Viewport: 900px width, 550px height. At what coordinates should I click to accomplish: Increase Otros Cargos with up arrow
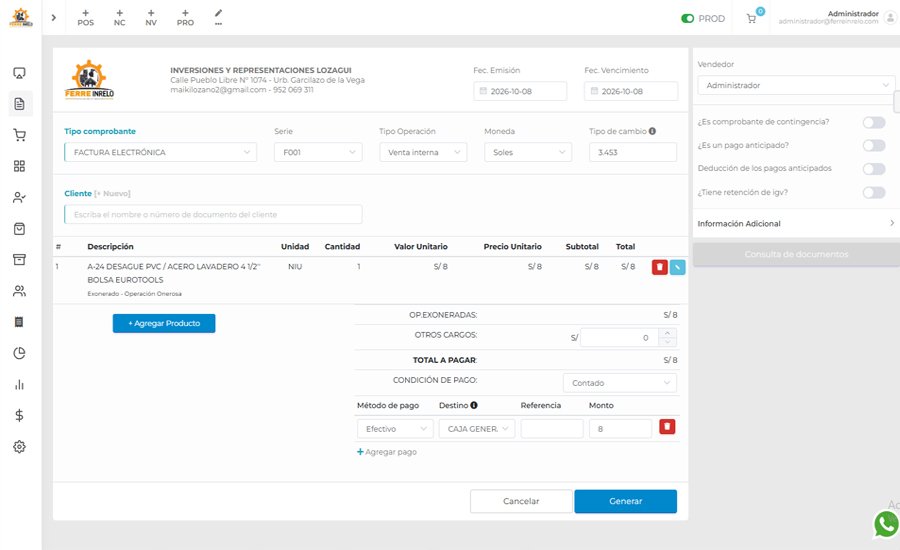pyautogui.click(x=668, y=333)
